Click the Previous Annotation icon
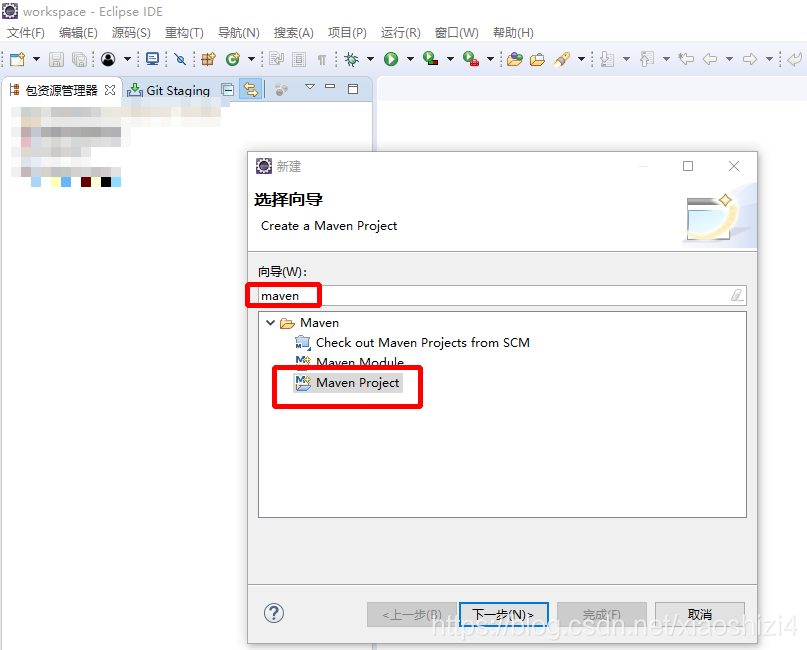 tap(647, 59)
